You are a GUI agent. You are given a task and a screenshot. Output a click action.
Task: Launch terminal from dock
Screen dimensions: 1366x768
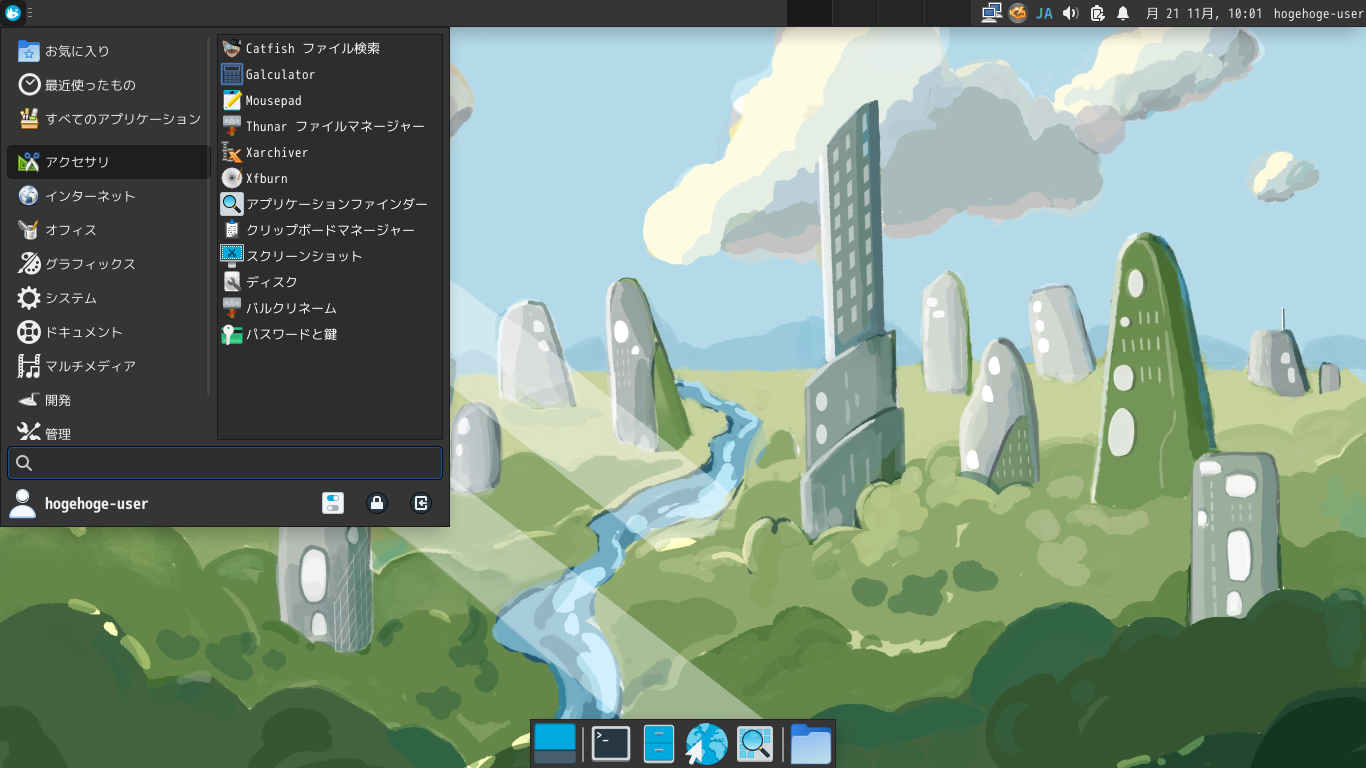[x=610, y=743]
